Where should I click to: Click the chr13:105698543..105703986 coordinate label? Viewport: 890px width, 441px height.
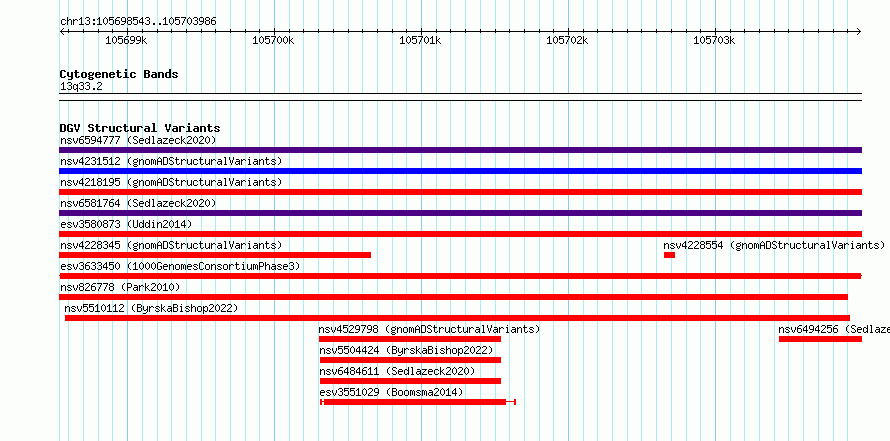coord(138,22)
